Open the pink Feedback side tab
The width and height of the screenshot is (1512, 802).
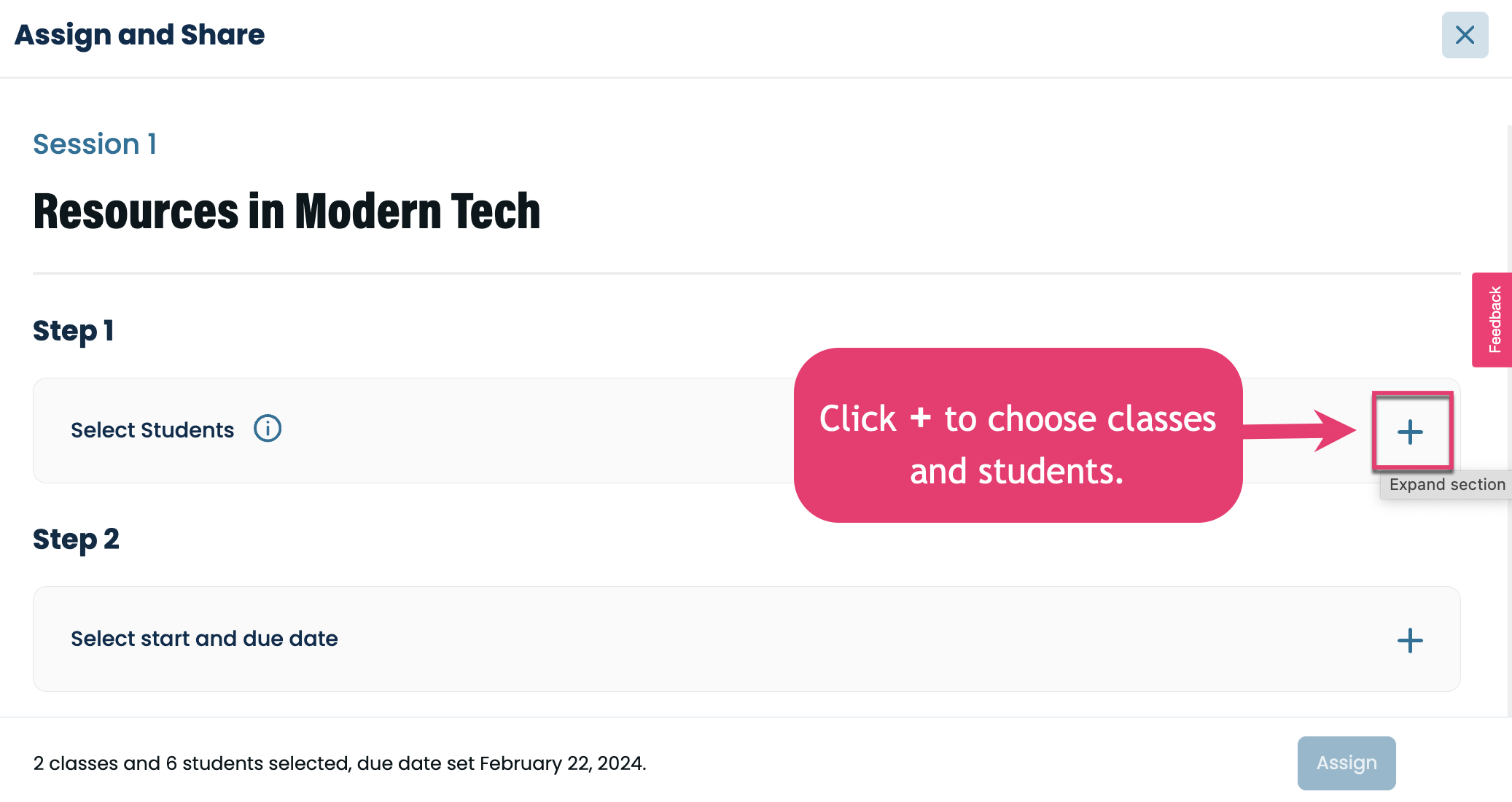(1493, 319)
